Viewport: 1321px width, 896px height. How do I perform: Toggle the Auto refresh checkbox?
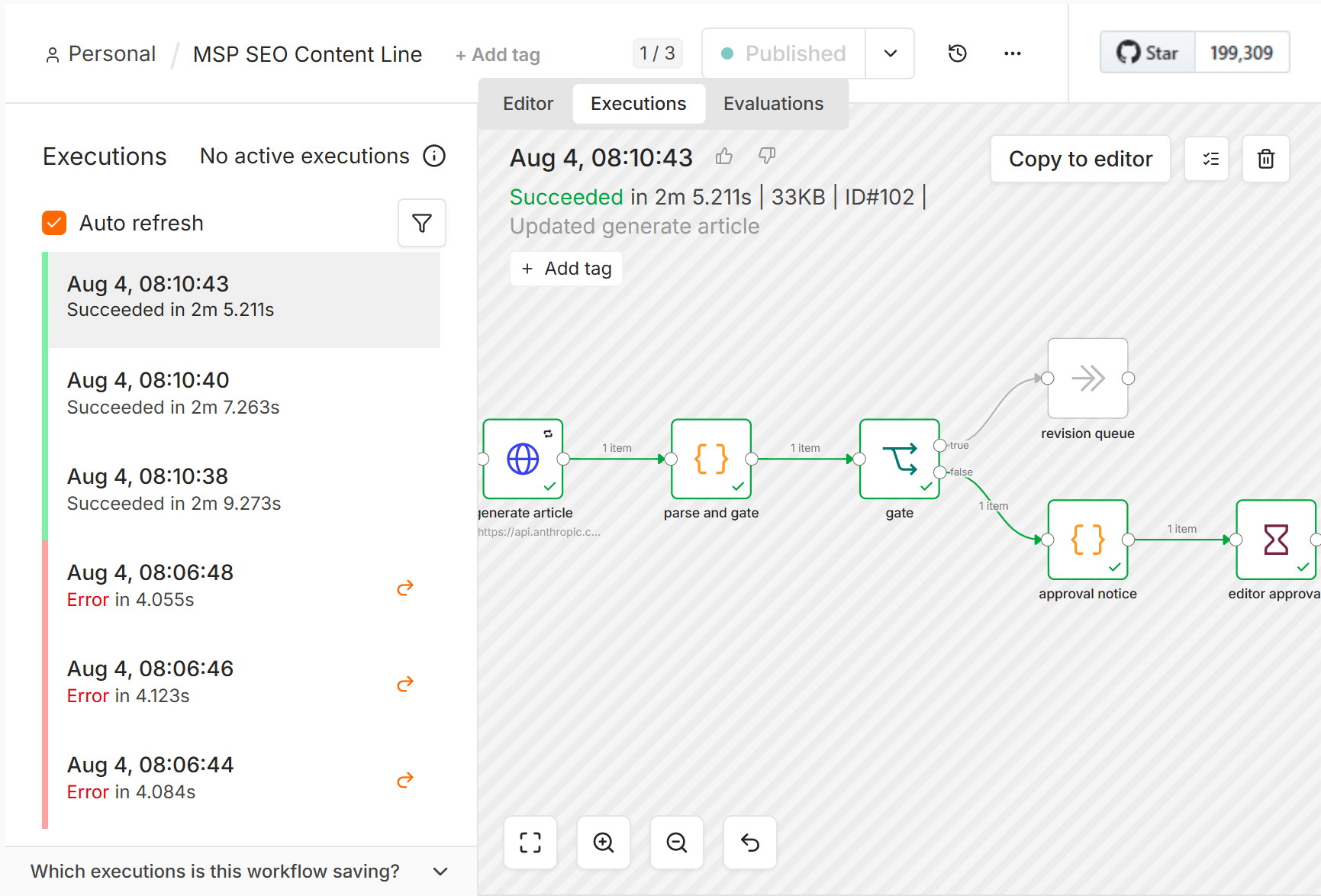54,223
